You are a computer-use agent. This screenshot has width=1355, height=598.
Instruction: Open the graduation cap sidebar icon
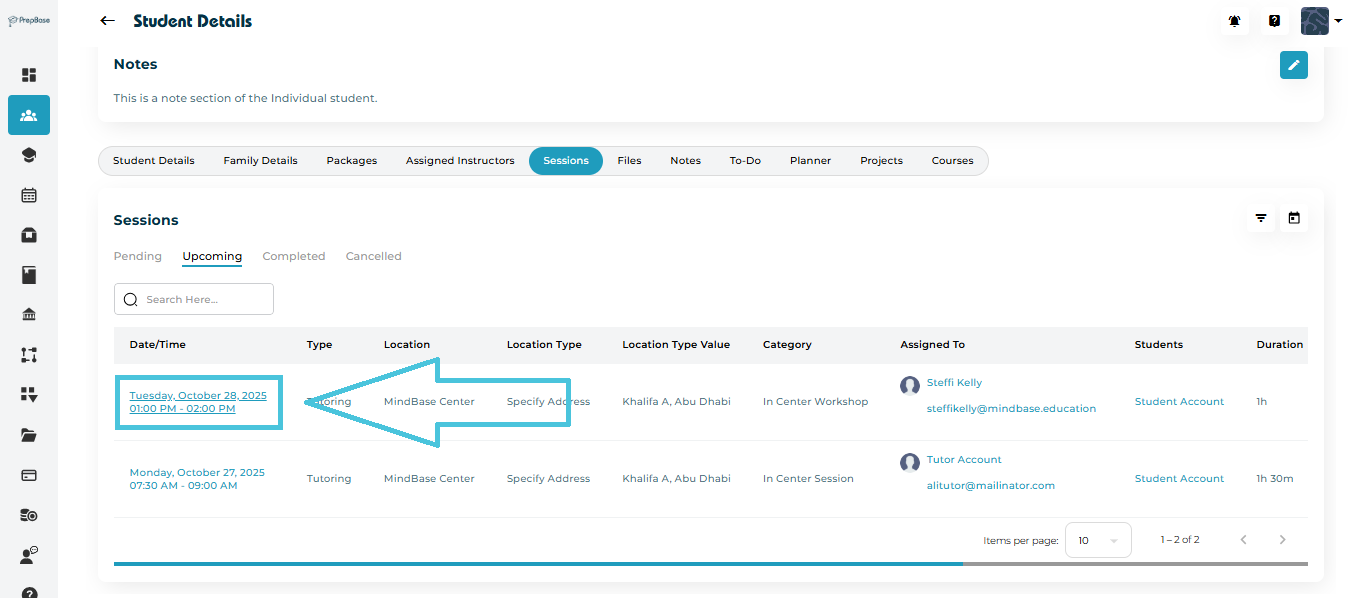pyautogui.click(x=29, y=155)
